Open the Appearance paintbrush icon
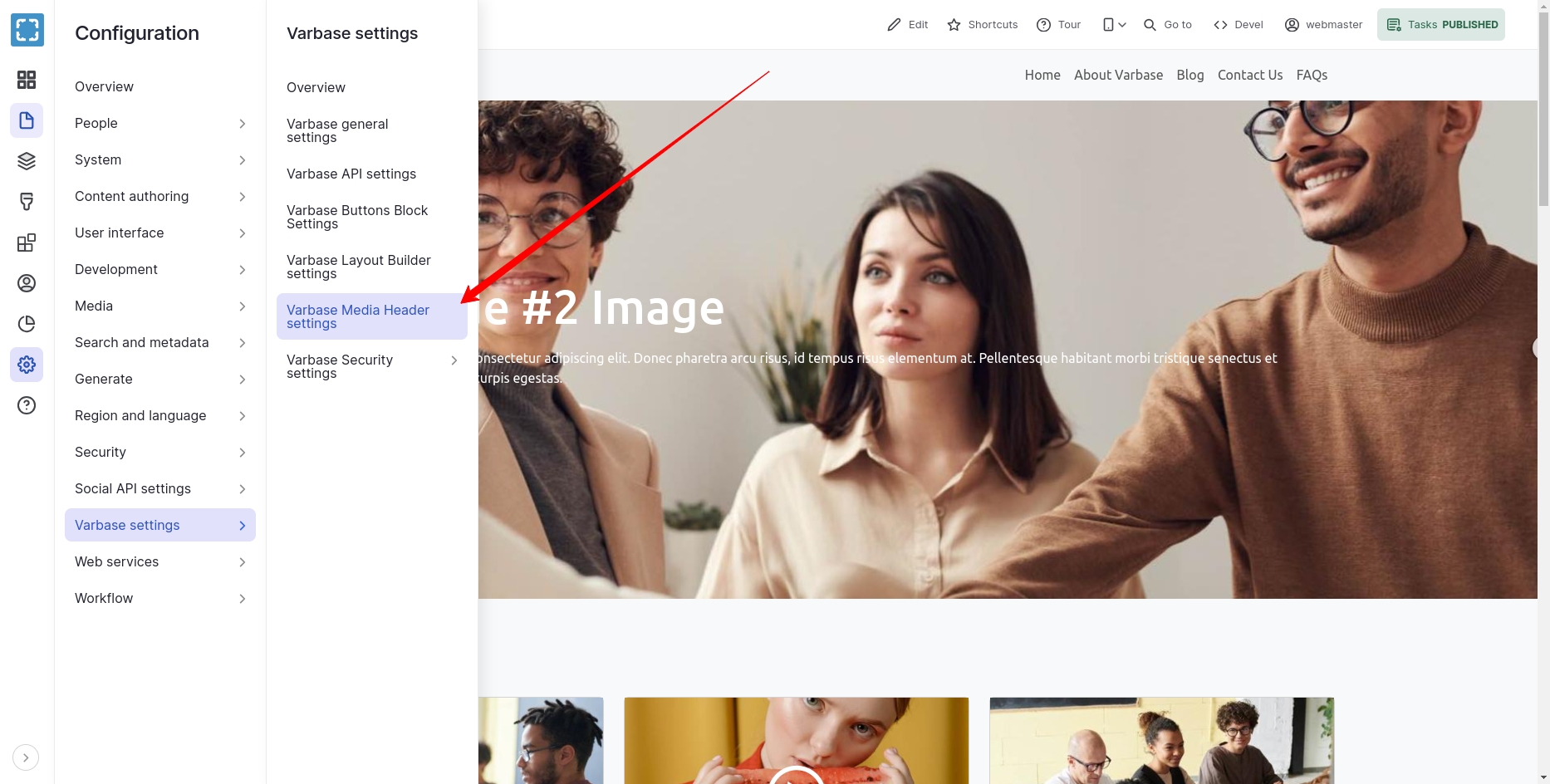The width and height of the screenshot is (1550, 784). click(x=27, y=202)
